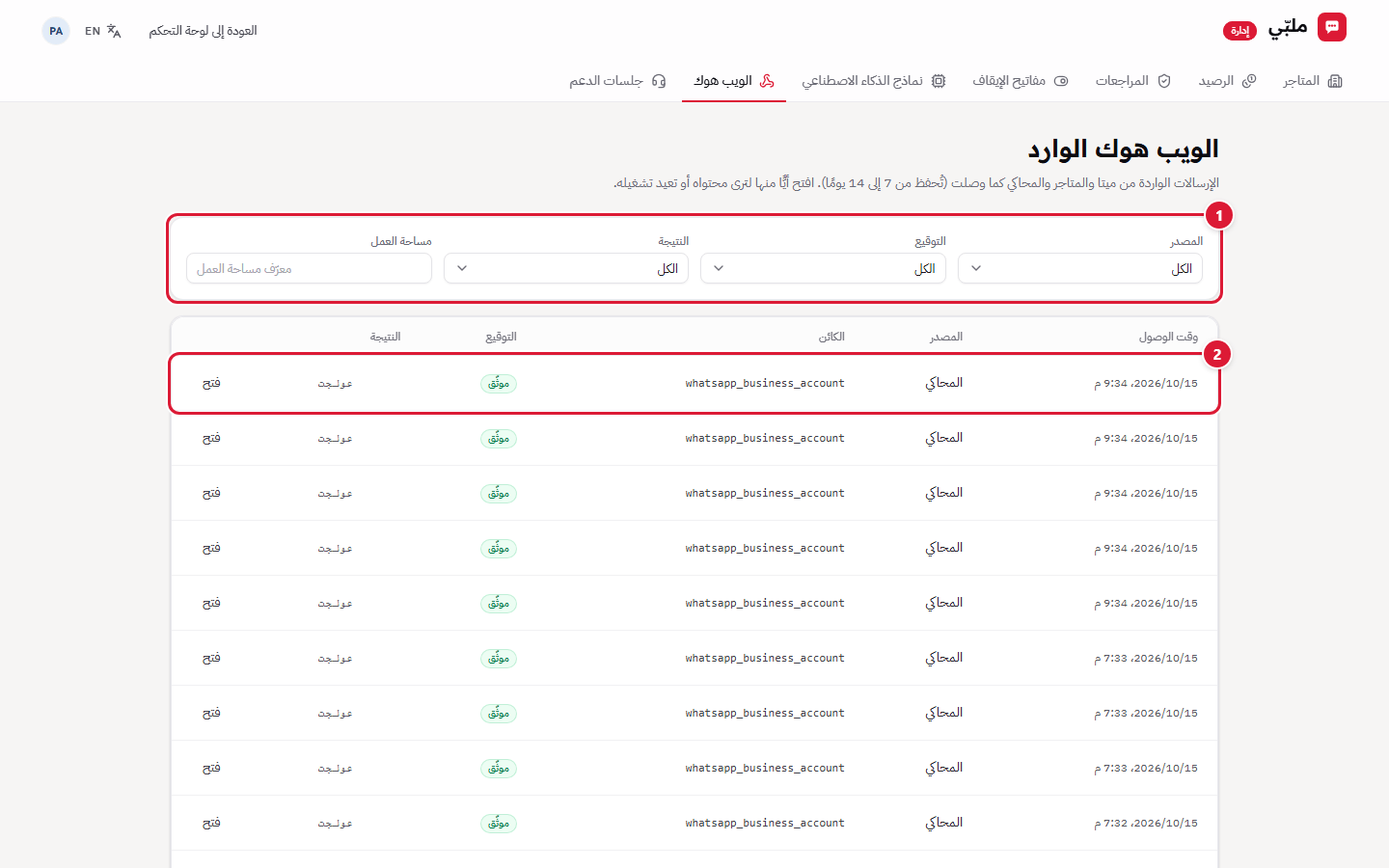Click the headset icon of جلسات الدعم

[659, 81]
